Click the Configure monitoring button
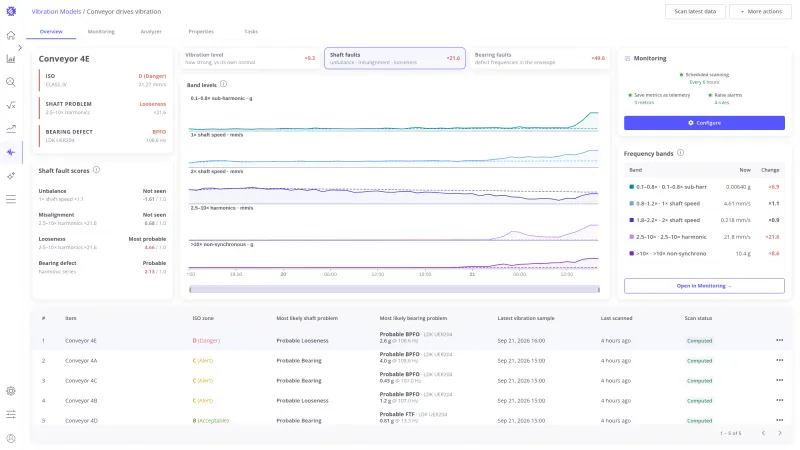Image resolution: width=800 pixels, height=450 pixels. click(x=704, y=122)
